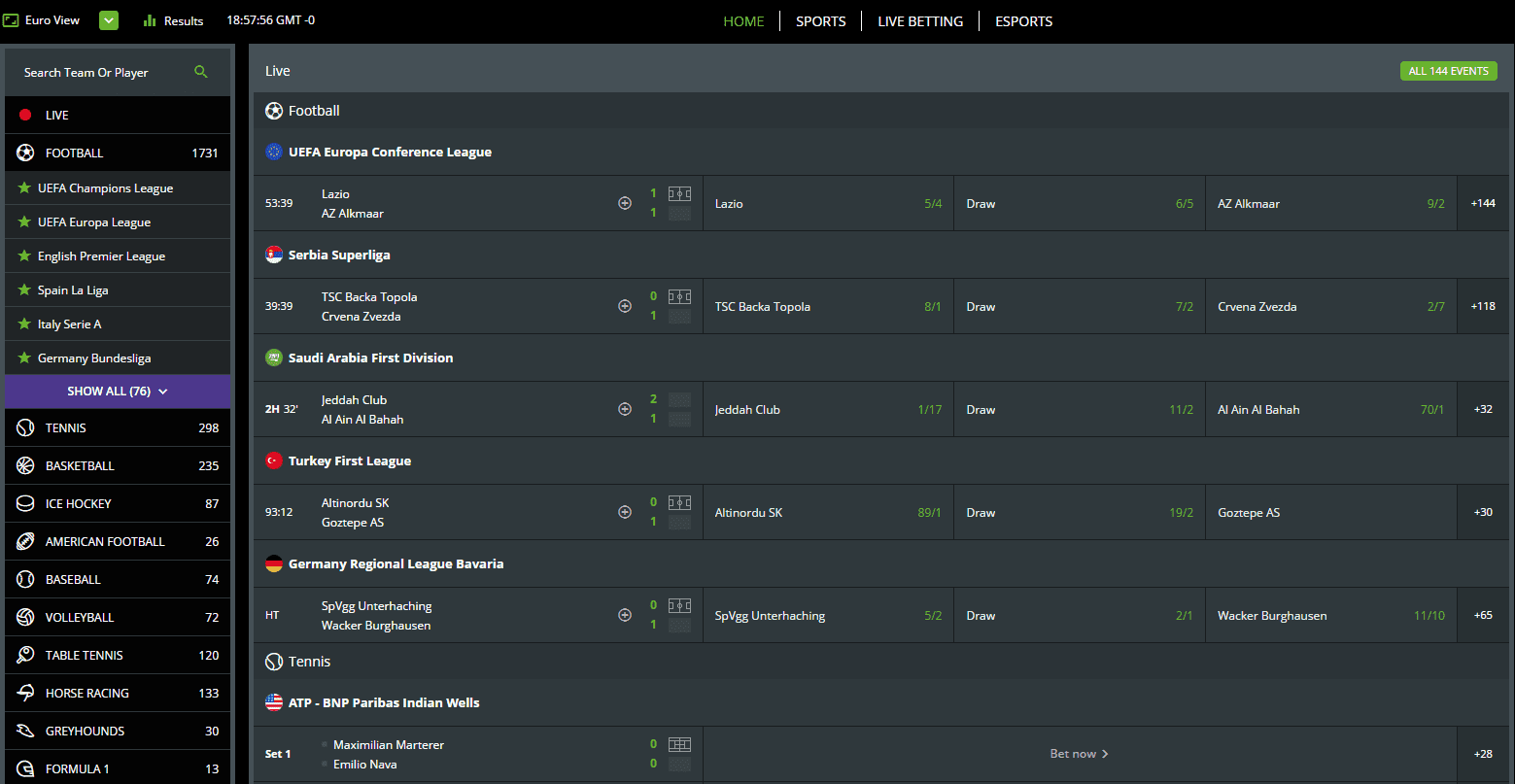The image size is (1515, 784).
Task: Expand +144 more markets for Lazio match
Action: point(1483,203)
